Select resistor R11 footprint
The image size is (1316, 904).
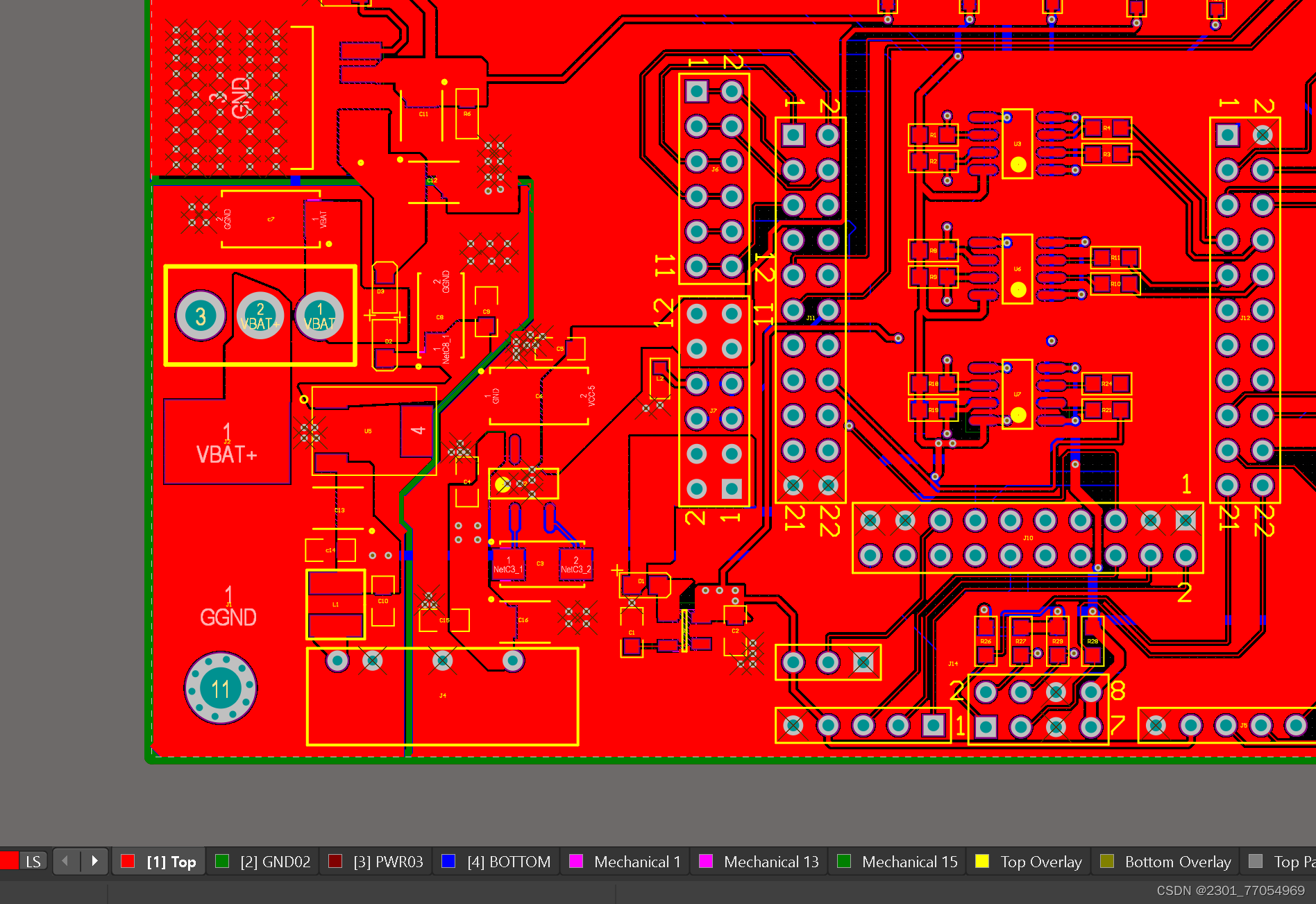1115,257
